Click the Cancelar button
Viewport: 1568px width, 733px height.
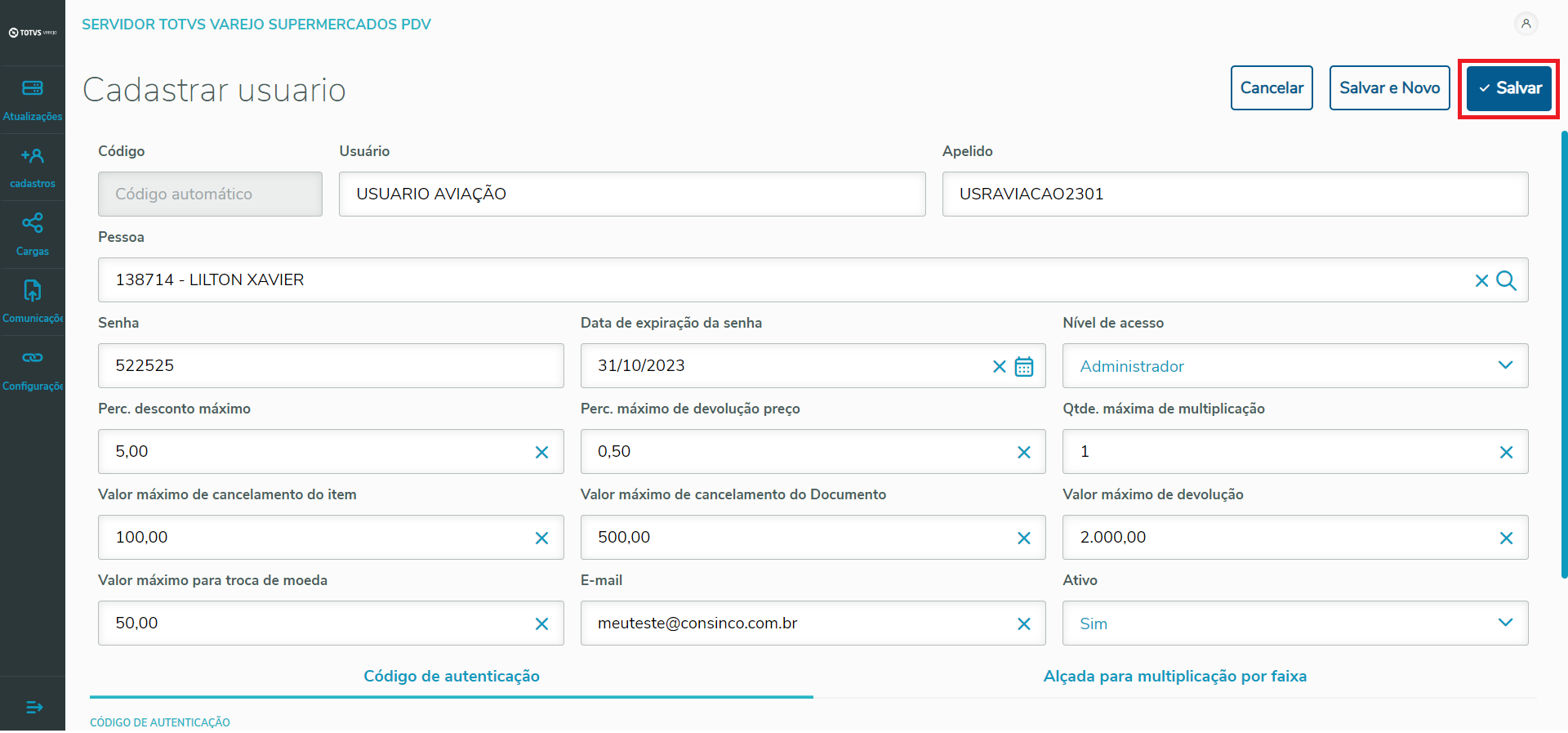click(1272, 87)
